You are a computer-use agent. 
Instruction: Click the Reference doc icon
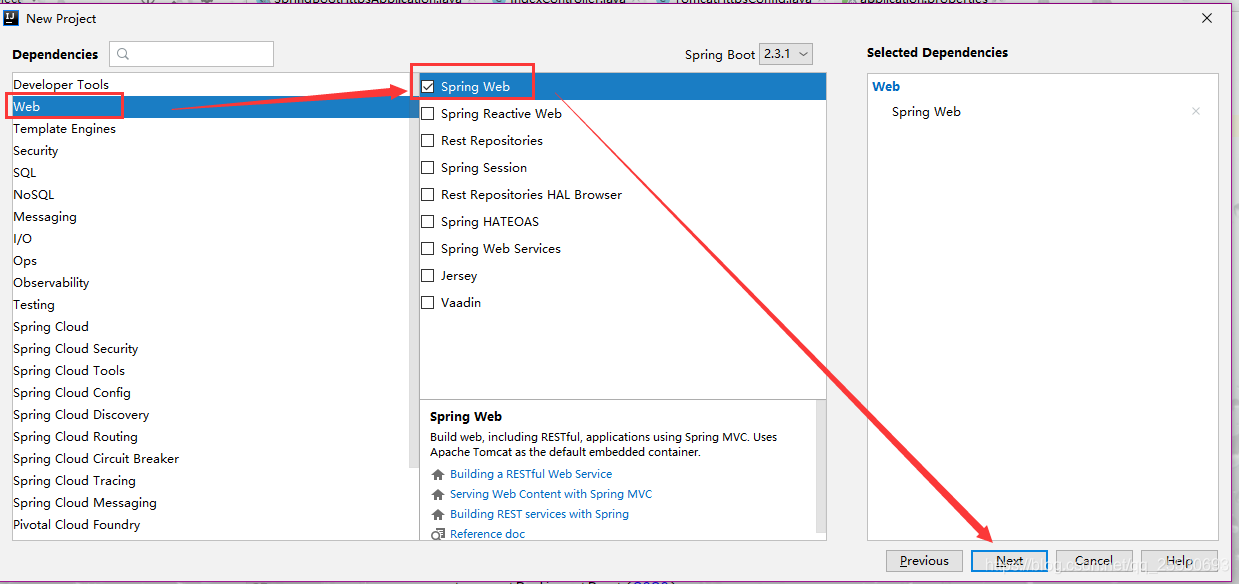(438, 534)
